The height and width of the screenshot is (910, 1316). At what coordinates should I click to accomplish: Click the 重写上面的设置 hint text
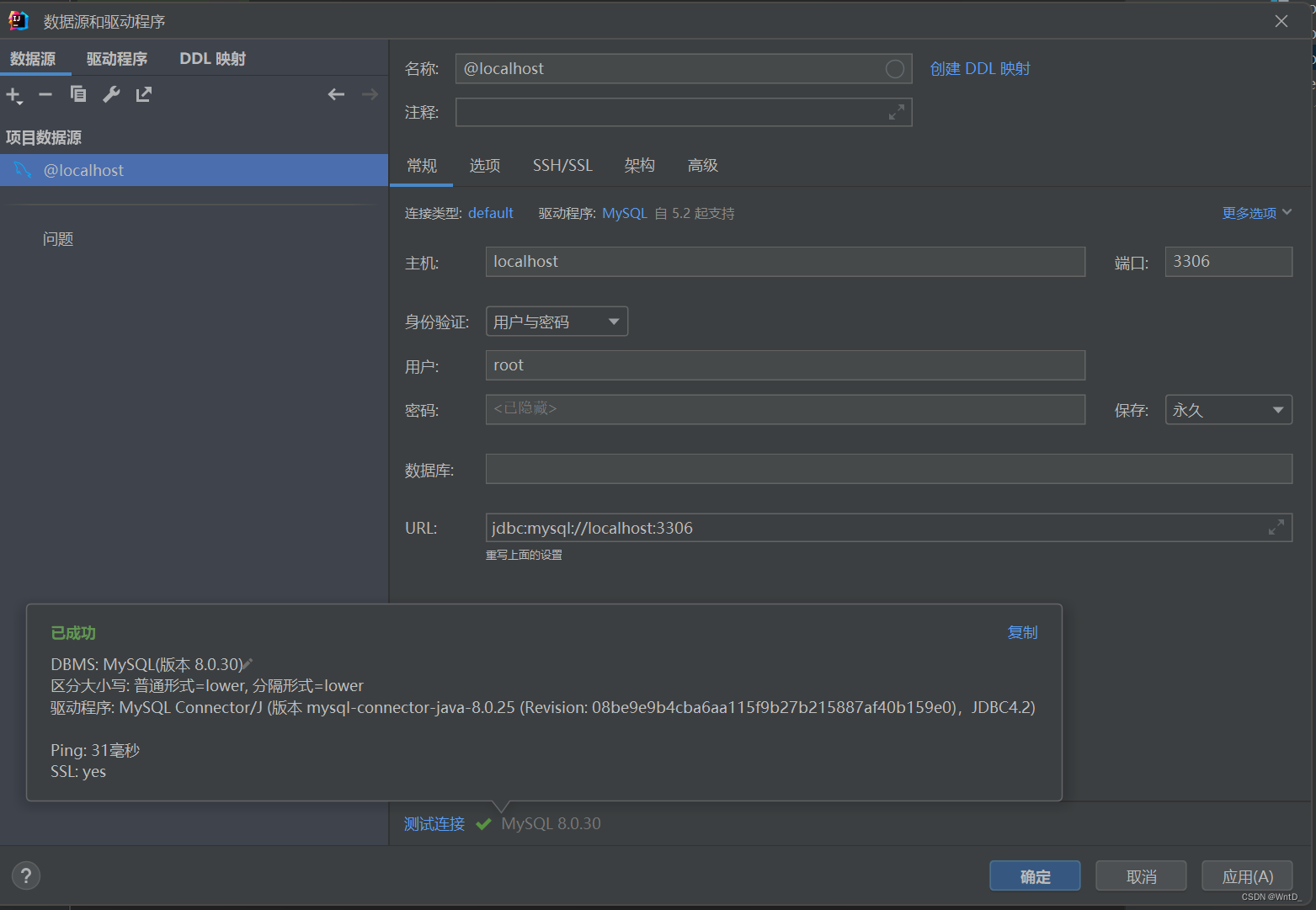524,555
